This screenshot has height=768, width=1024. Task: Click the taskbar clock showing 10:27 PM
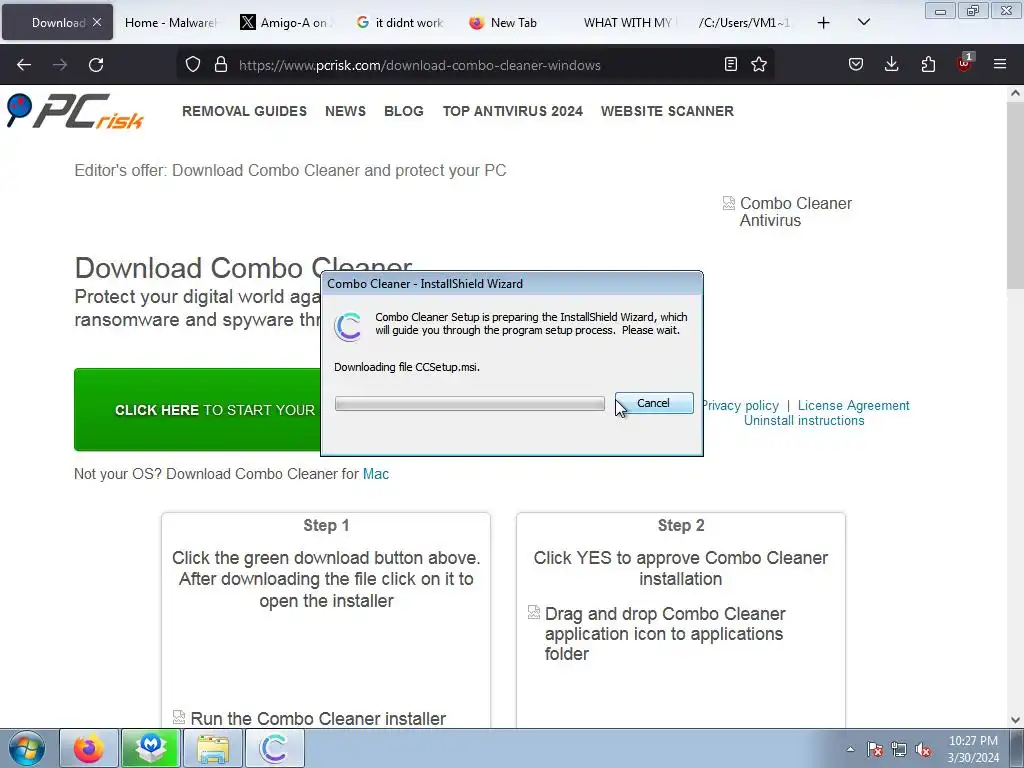coord(973,748)
